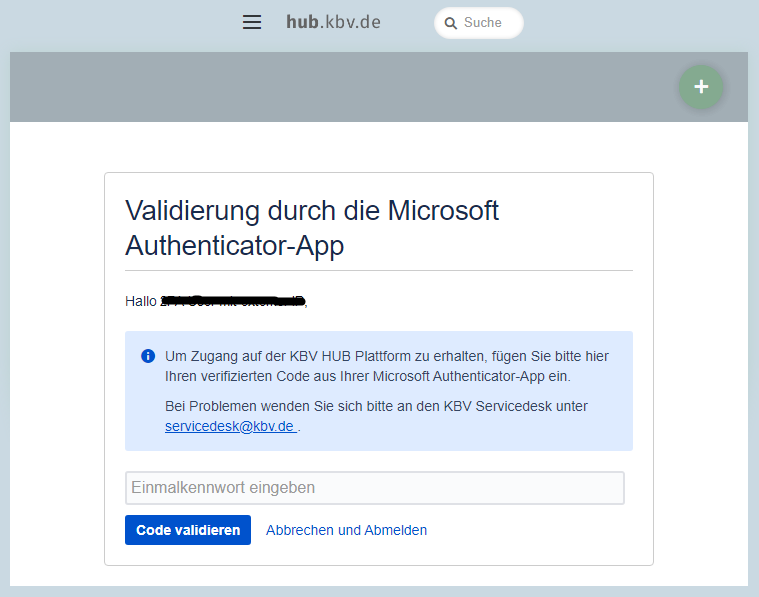Click the Validierung durch die Microsoft Authenticator-App heading
This screenshot has height=597, width=759.
pyautogui.click(x=312, y=228)
